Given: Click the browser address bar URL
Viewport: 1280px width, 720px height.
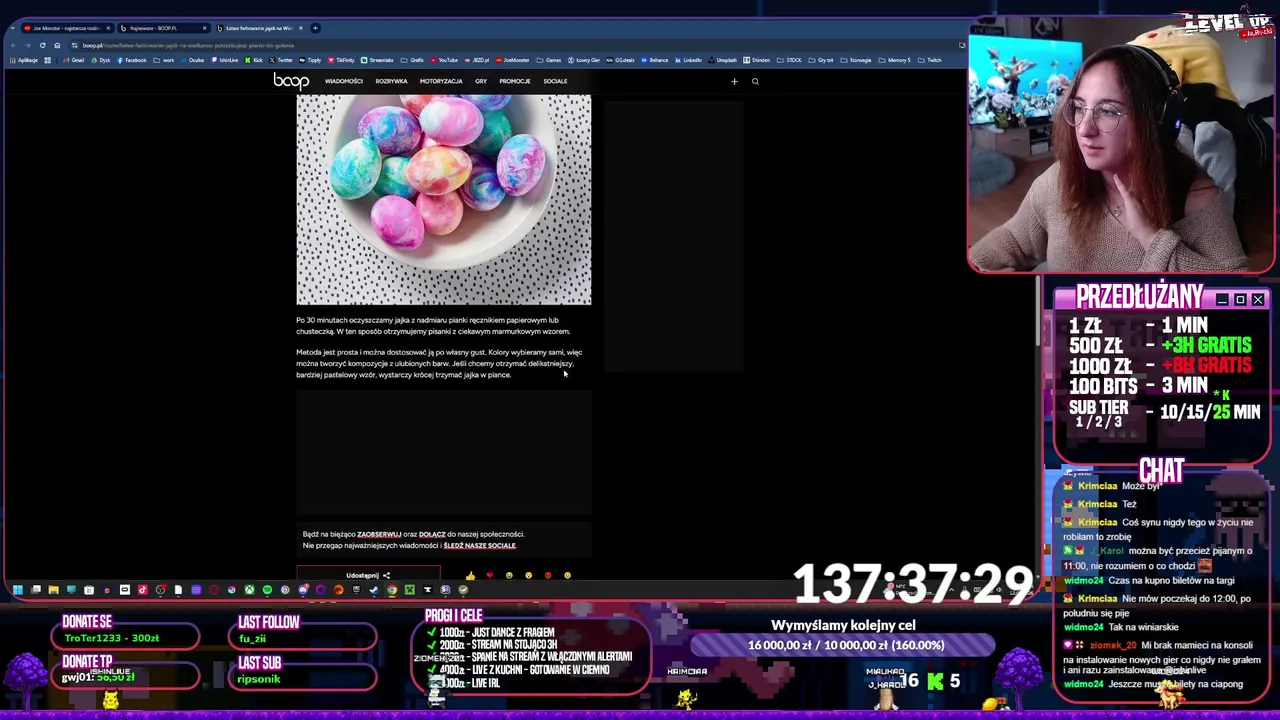Looking at the screenshot, I should [188, 45].
